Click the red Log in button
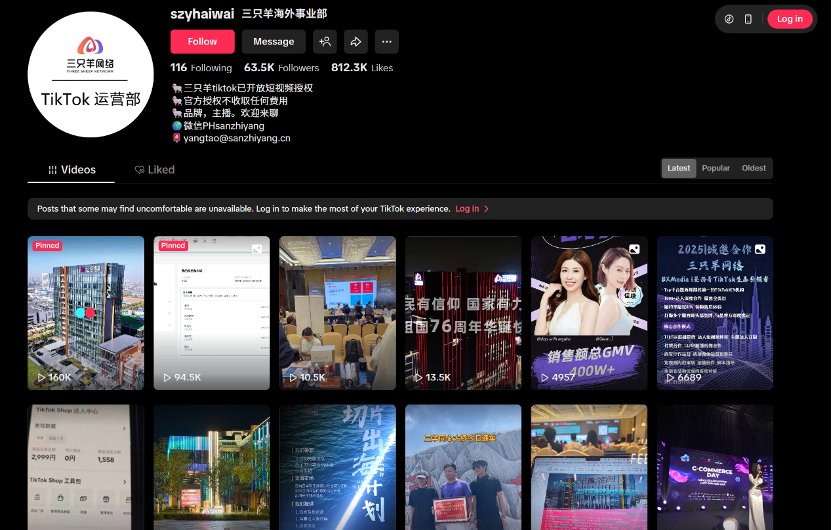 [789, 19]
